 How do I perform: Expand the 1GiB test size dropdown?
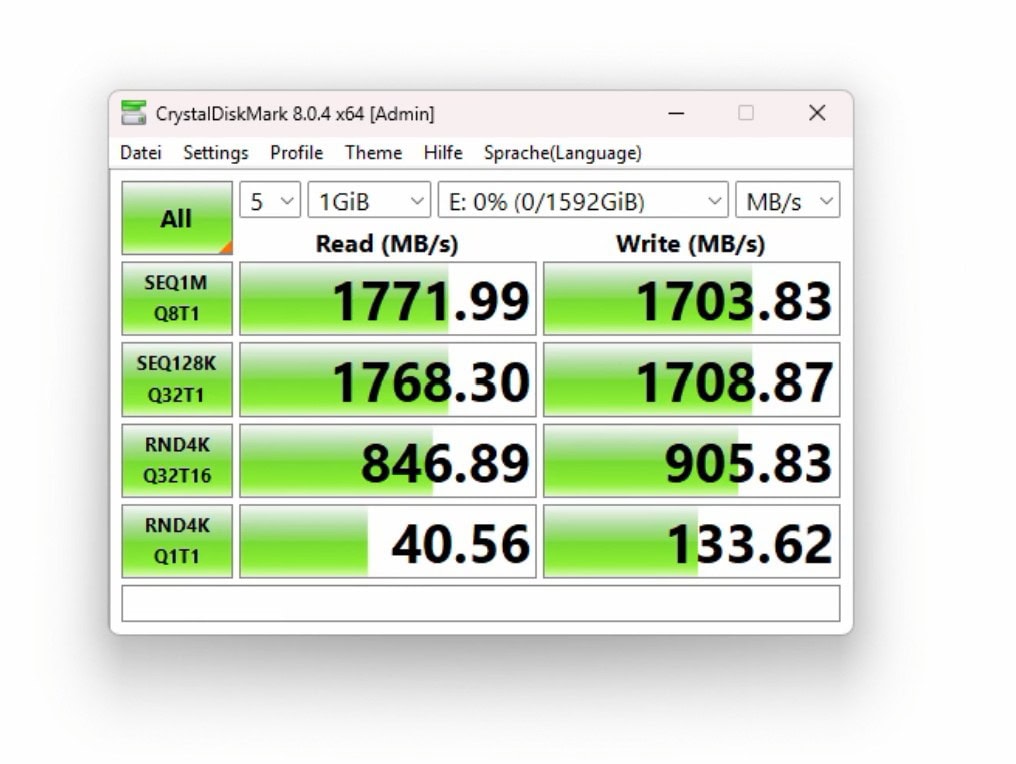pos(368,201)
